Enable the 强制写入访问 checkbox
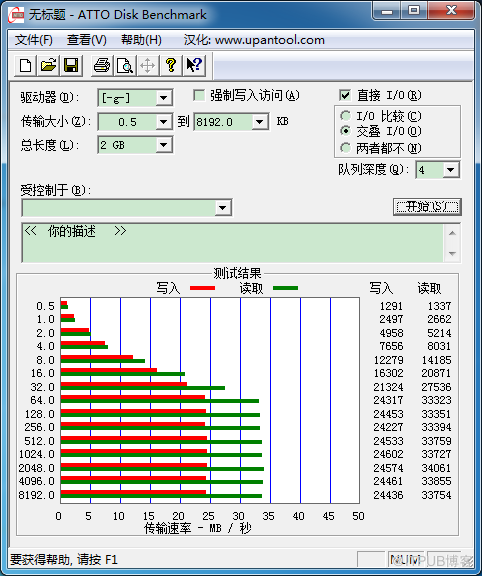 pos(199,96)
